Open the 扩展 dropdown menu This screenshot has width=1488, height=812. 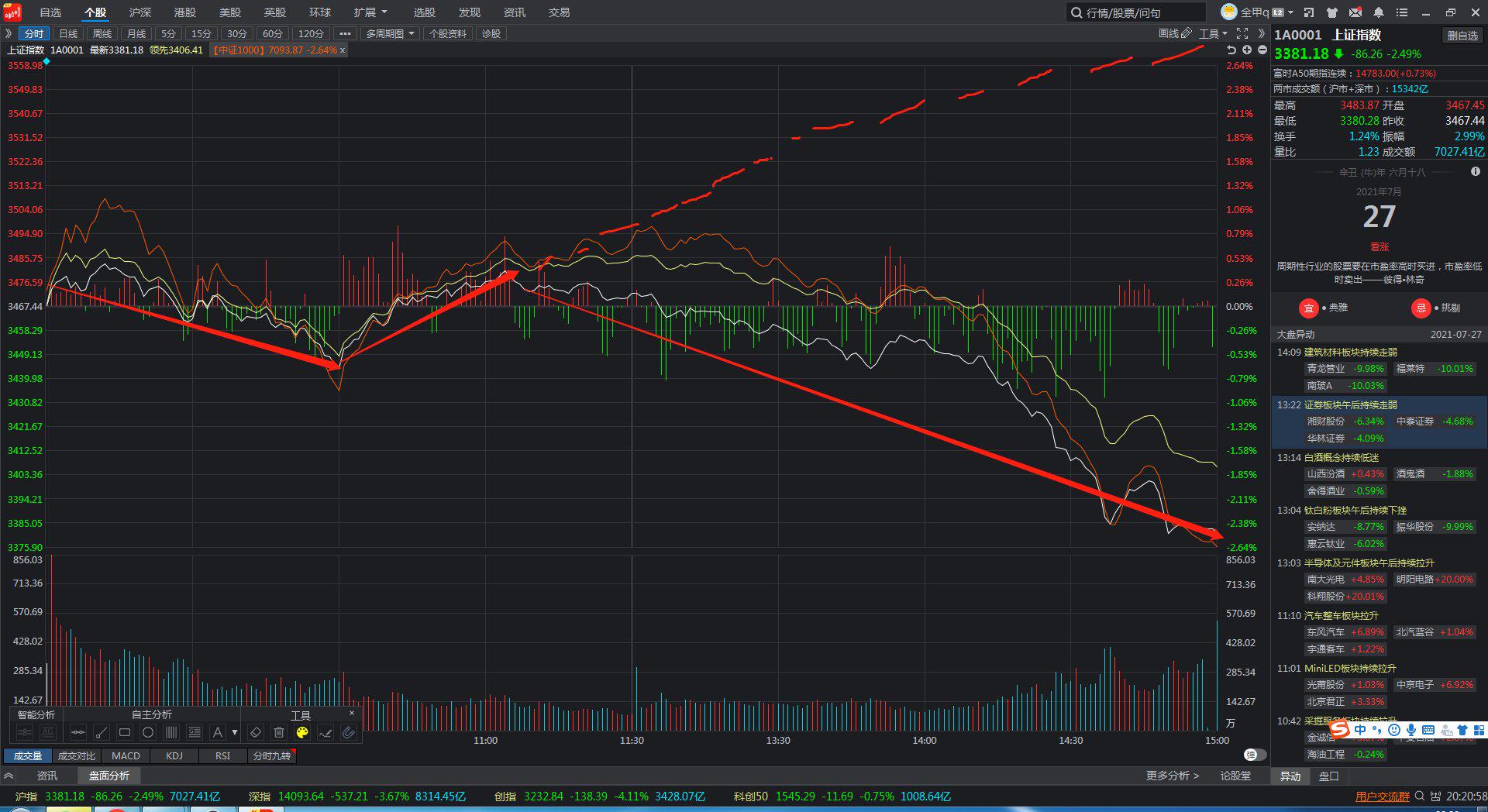[x=370, y=12]
